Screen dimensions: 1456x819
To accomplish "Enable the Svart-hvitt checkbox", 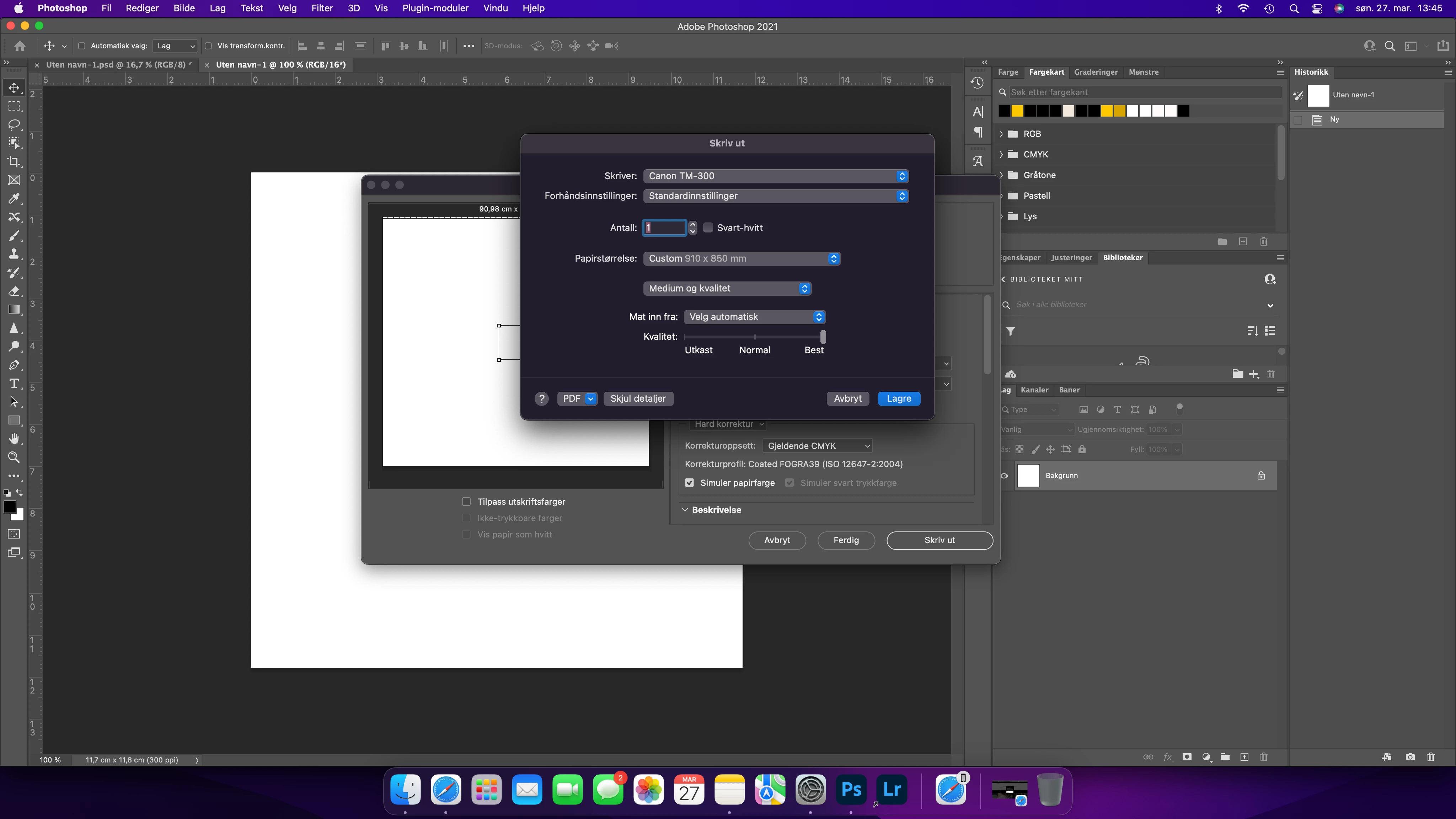I will 708,228.
